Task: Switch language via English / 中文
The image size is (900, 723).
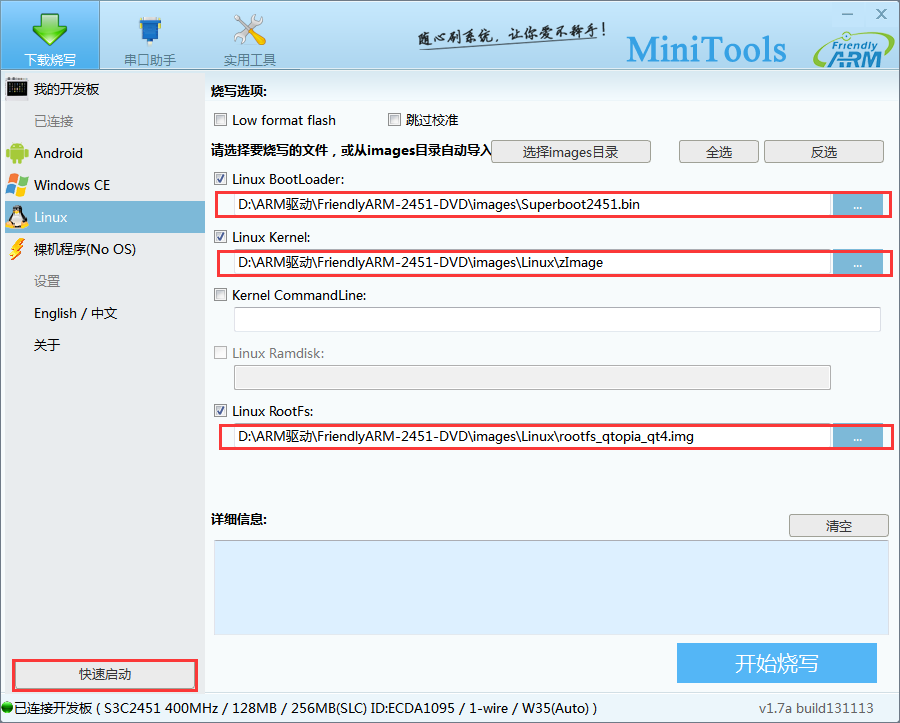Action: (x=75, y=313)
